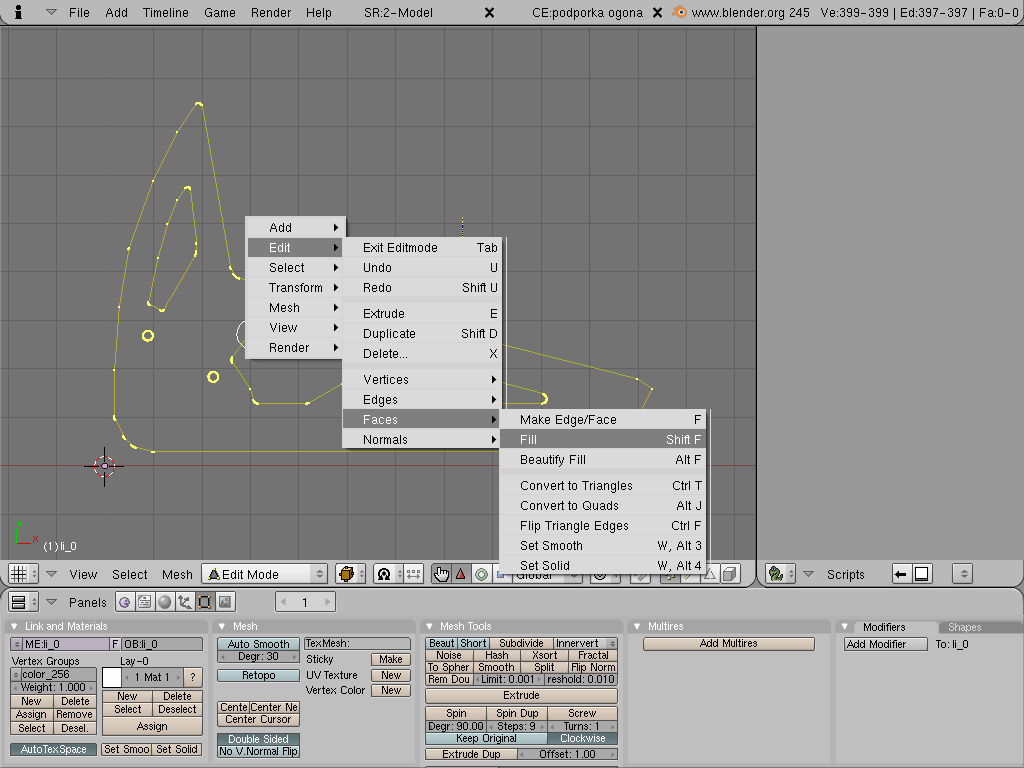Toggle Beaut subdivide option
The image size is (1024, 768).
441,643
